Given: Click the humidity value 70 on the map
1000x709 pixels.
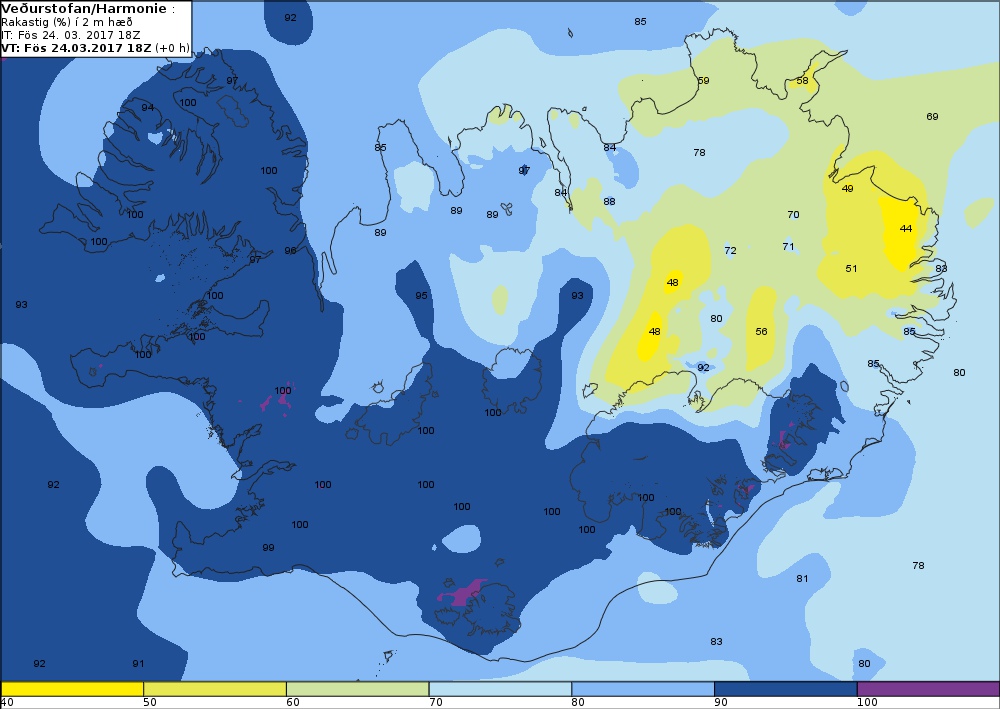Looking at the screenshot, I should click(793, 214).
